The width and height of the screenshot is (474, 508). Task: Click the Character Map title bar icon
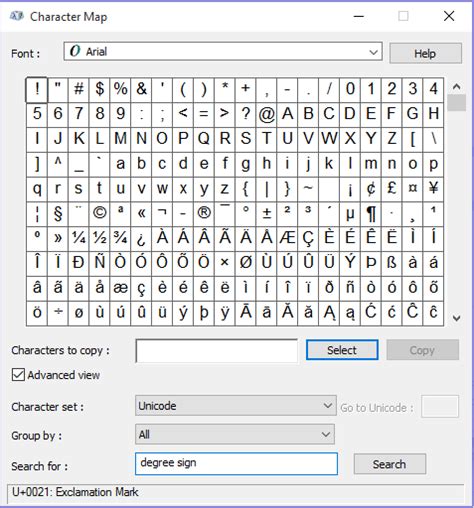click(17, 16)
